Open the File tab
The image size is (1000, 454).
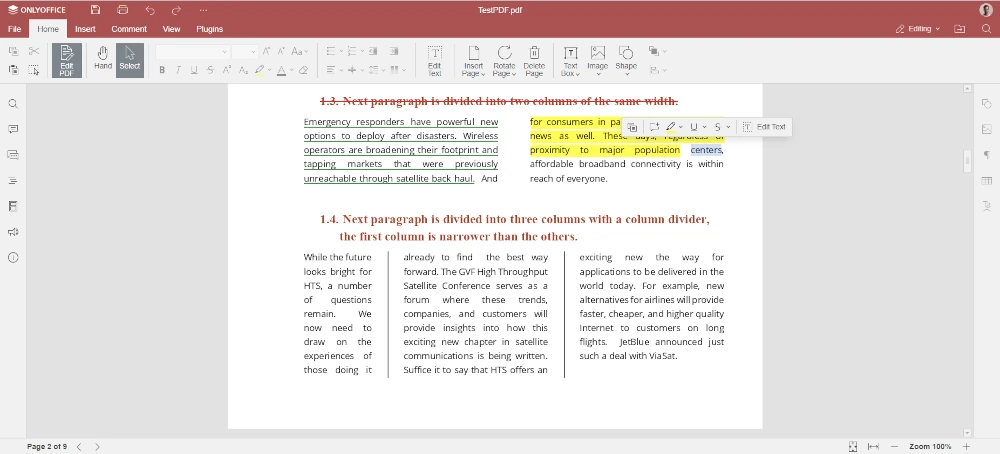(x=14, y=29)
